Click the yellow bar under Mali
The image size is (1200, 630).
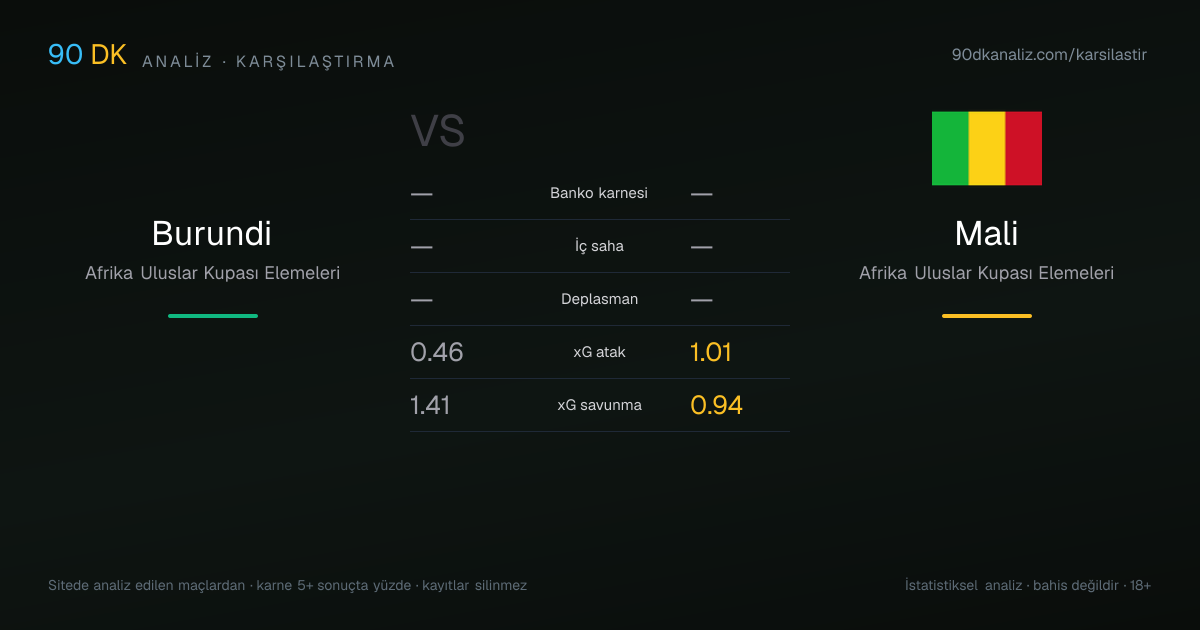(x=987, y=316)
